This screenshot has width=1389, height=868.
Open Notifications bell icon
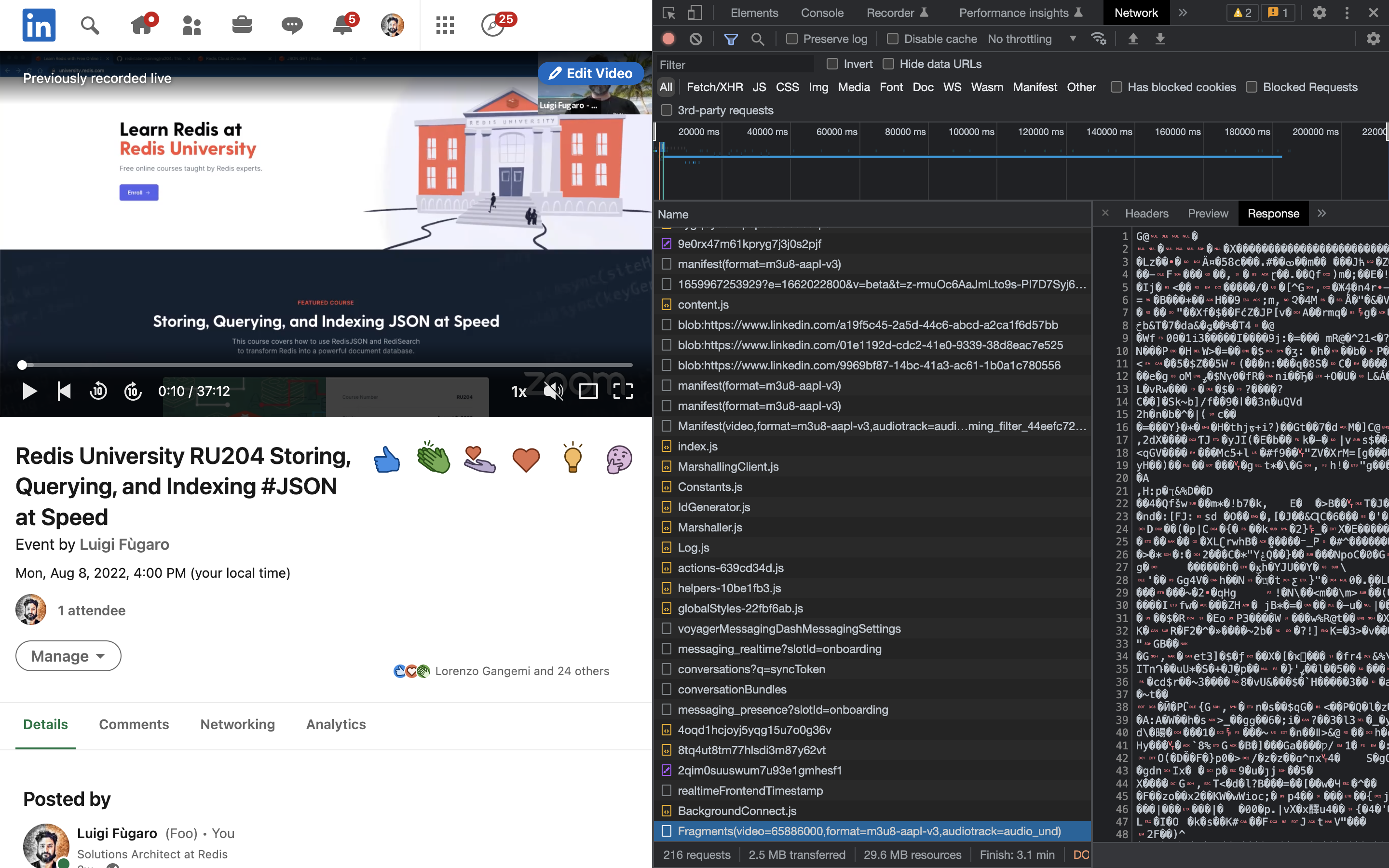click(342, 25)
